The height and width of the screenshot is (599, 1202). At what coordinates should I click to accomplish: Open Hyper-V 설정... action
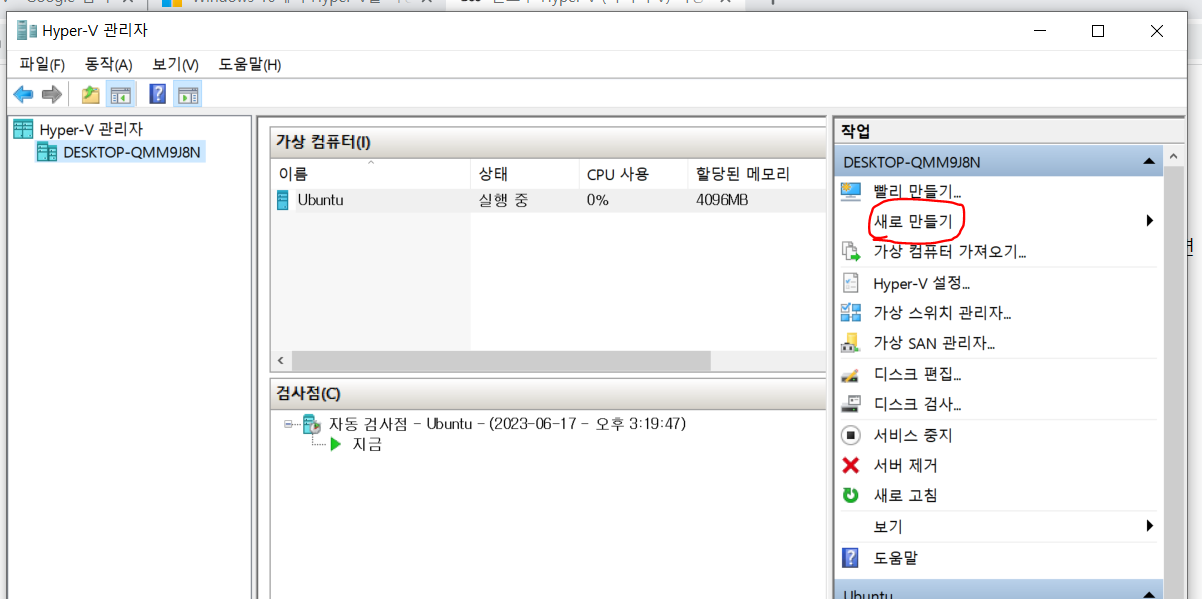pos(922,283)
